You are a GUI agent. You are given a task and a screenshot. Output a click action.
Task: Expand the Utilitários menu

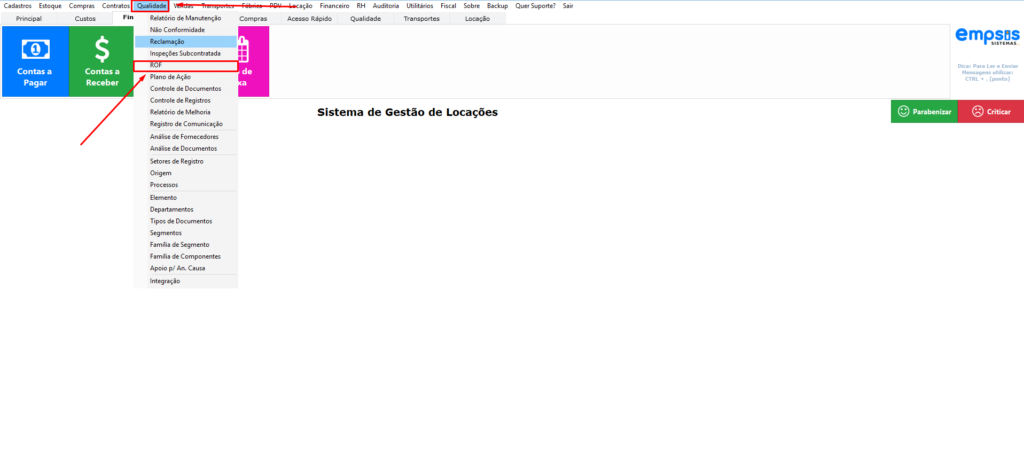419,6
